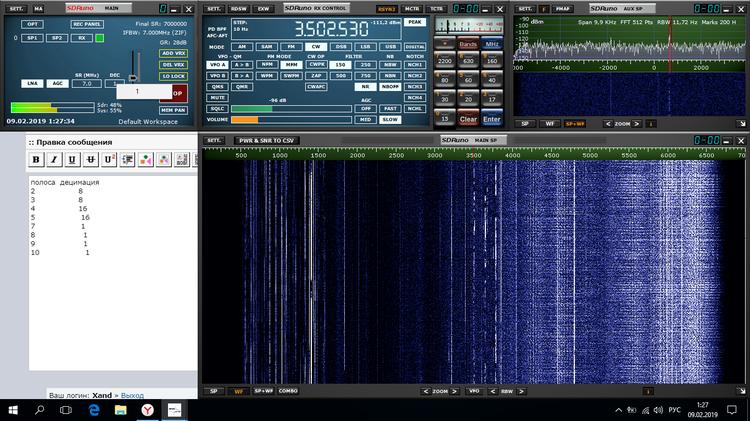
Task: Switch AUX SP to WF view
Action: click(x=550, y=124)
